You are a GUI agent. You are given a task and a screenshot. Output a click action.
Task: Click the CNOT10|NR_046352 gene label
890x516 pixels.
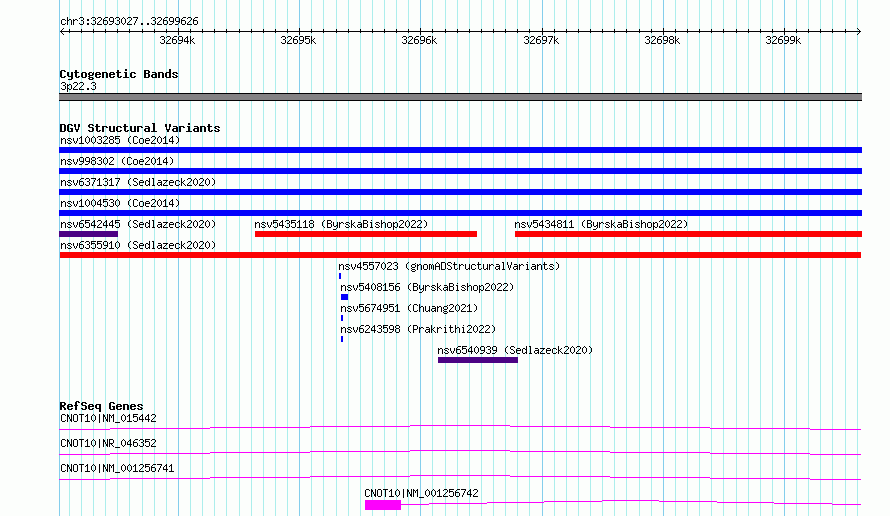(x=108, y=443)
